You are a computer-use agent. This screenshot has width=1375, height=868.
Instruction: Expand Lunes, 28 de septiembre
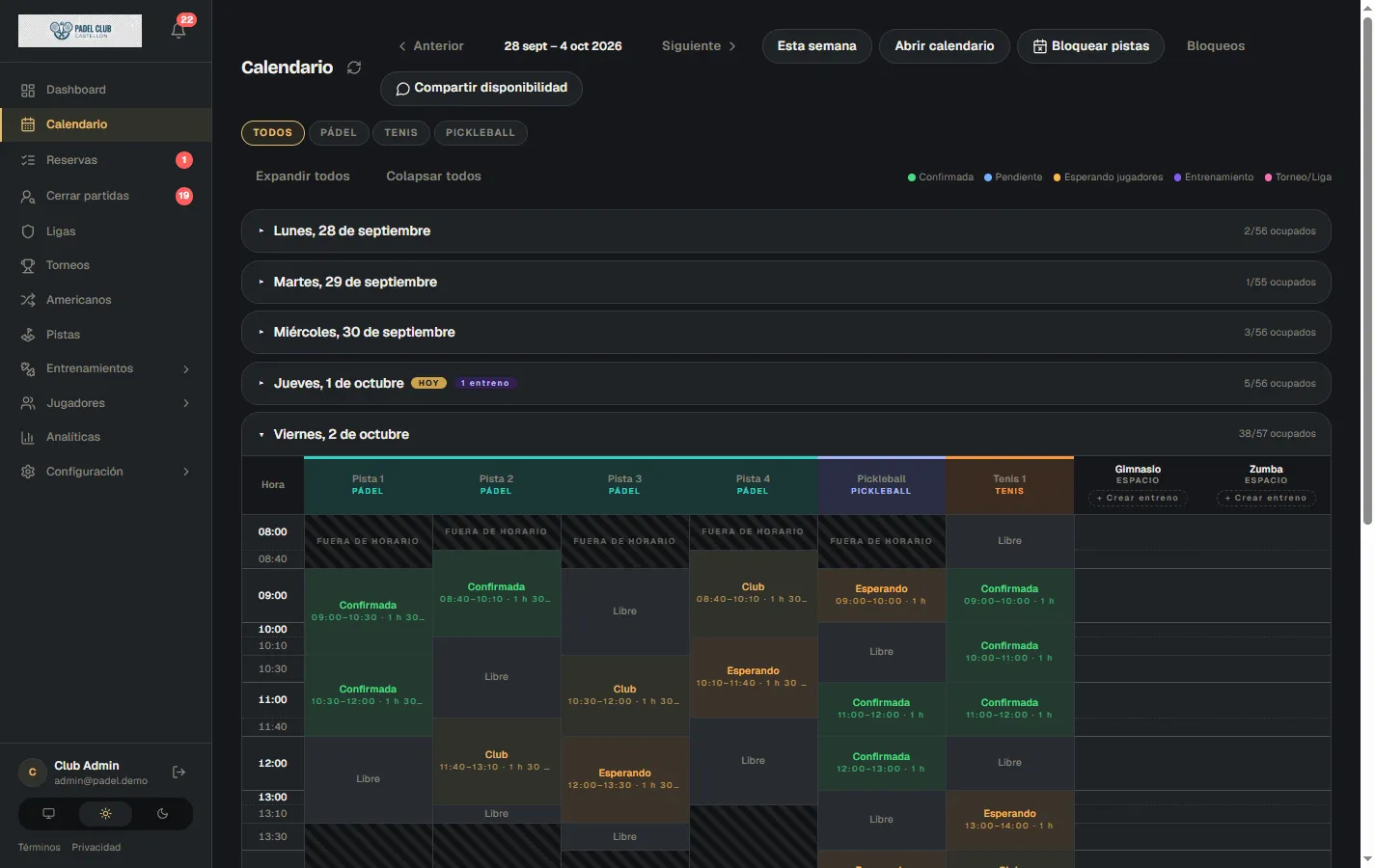(786, 231)
